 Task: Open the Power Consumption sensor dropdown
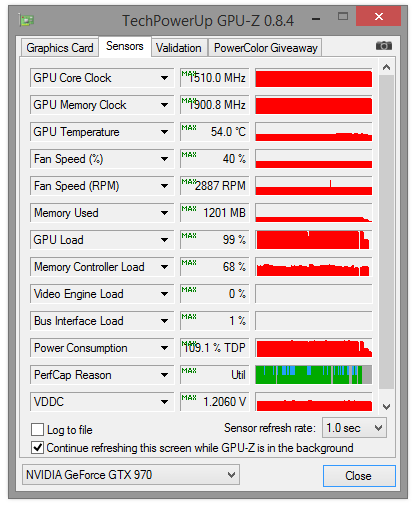coord(164,348)
